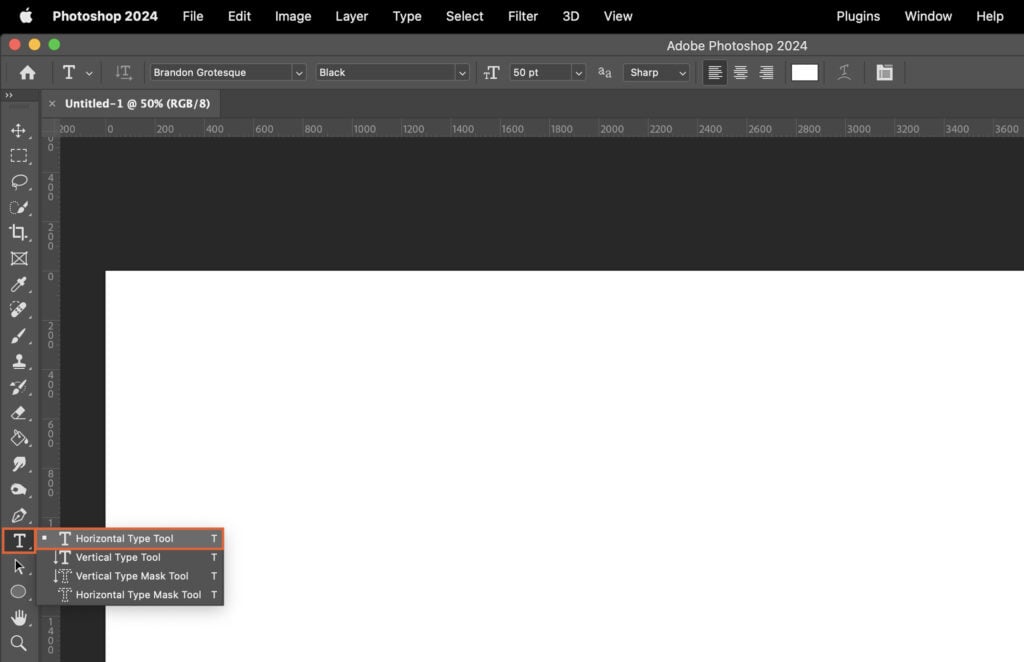Select the Hand tool
The image size is (1024, 662).
pos(19,619)
